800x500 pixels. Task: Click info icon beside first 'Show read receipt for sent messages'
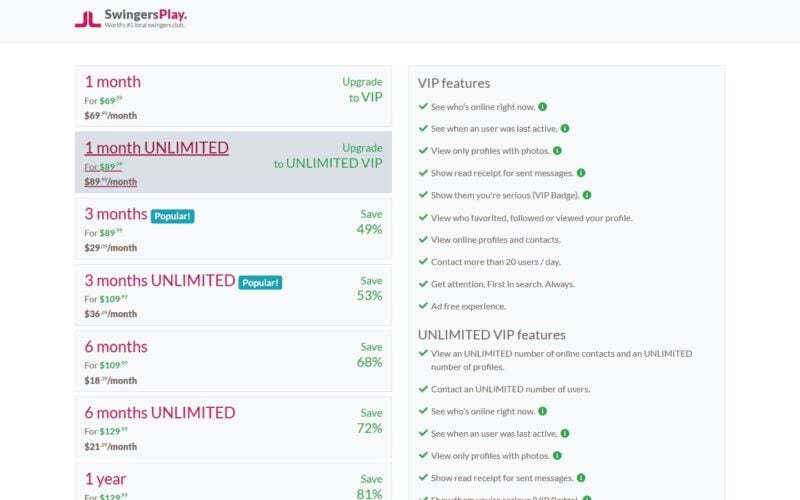581,173
